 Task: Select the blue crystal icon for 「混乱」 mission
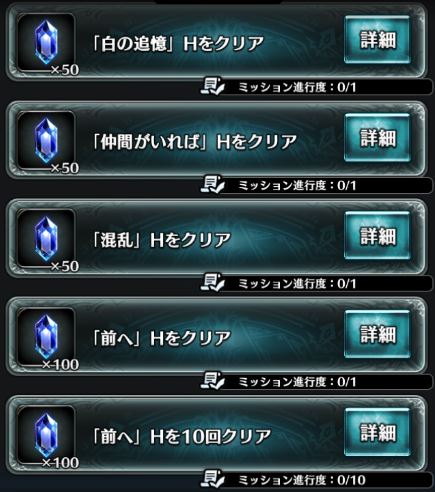[x=46, y=239]
